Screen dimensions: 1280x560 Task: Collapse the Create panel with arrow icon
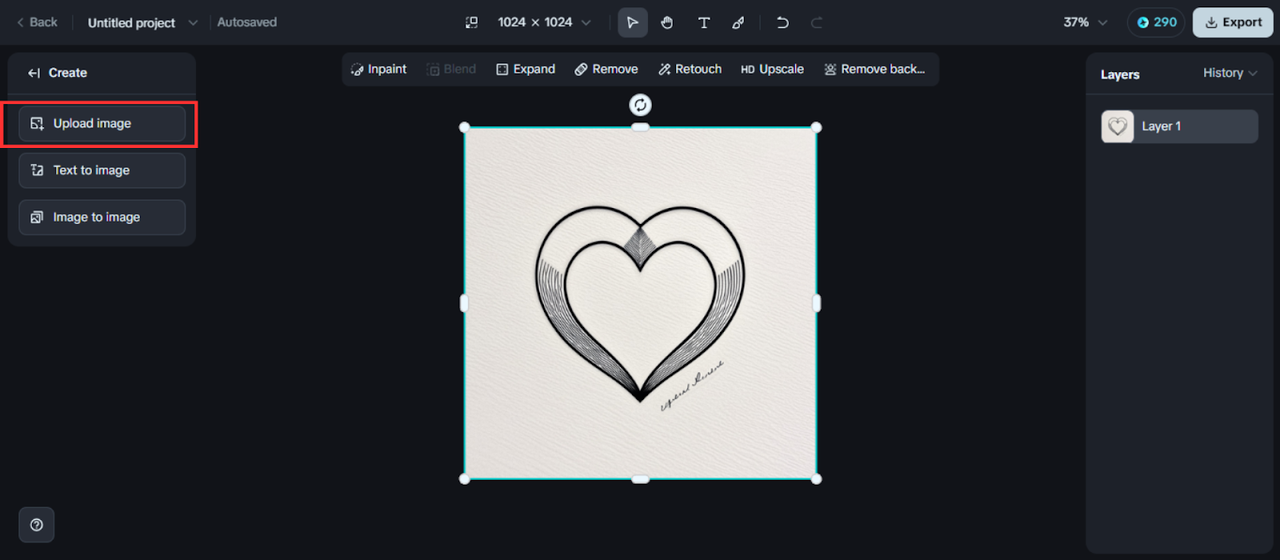coord(34,73)
